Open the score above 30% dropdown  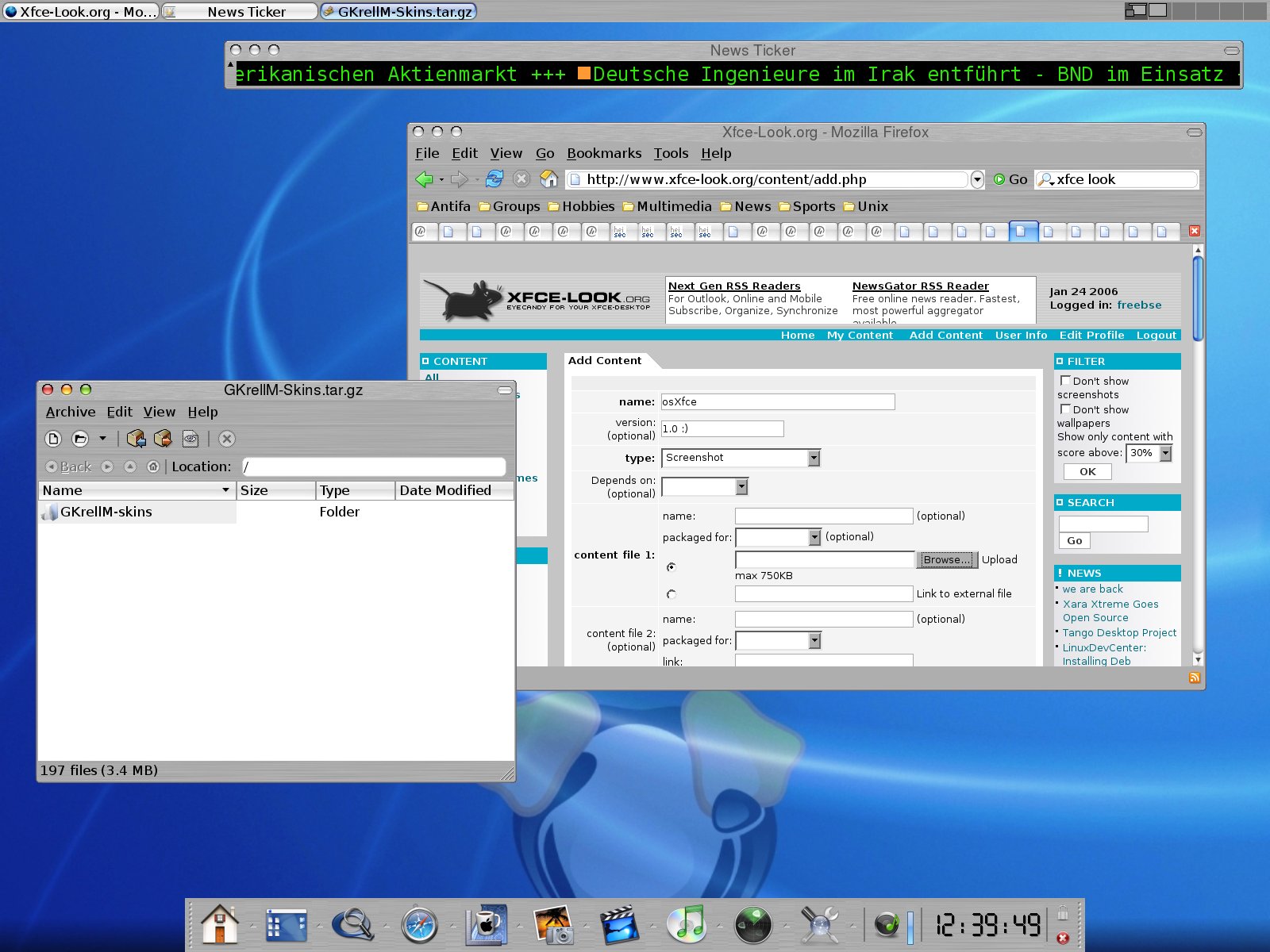tap(1149, 453)
